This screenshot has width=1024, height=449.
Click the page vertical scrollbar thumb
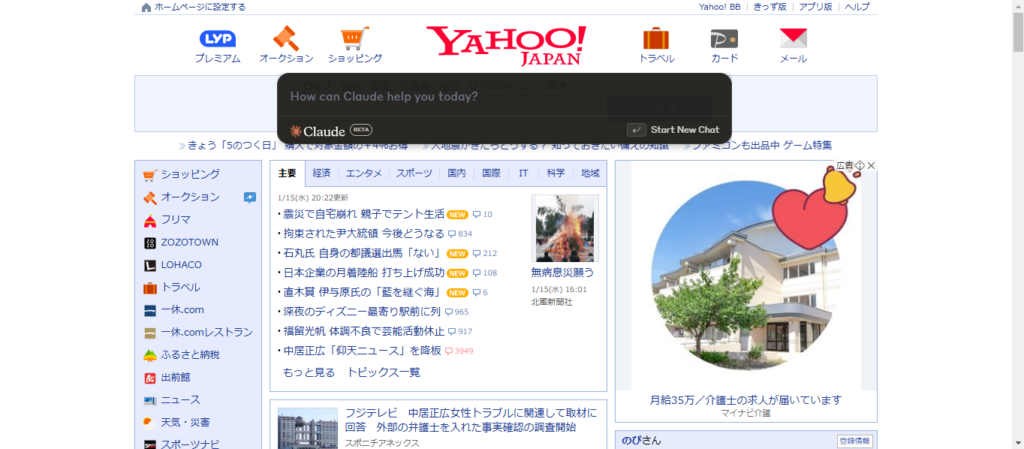pyautogui.click(x=1018, y=31)
